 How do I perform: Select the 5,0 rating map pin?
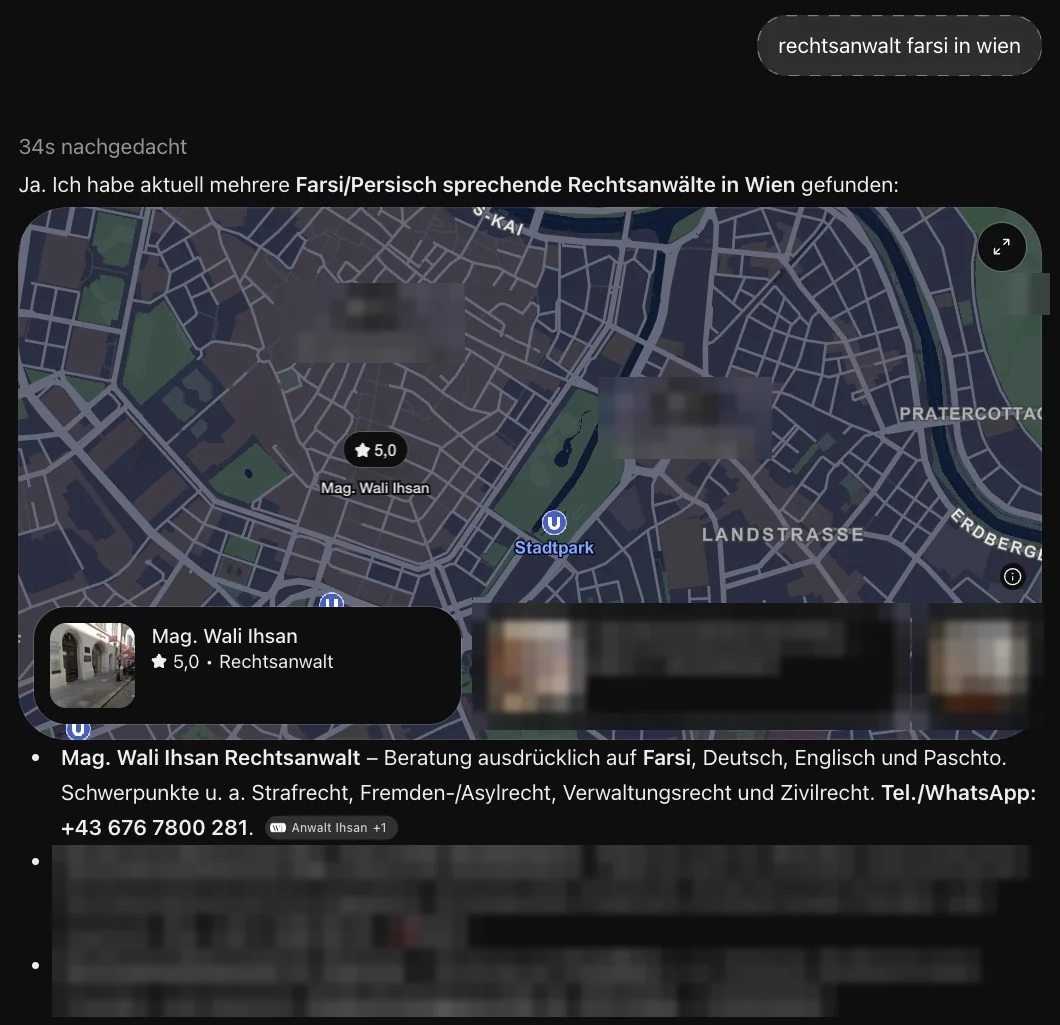375,450
